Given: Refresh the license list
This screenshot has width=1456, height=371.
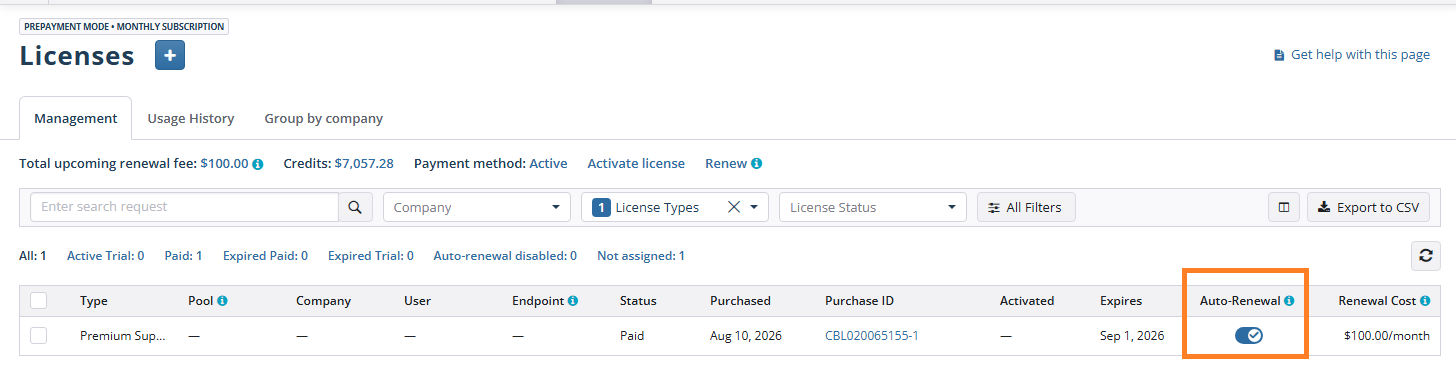Looking at the screenshot, I should point(1426,255).
